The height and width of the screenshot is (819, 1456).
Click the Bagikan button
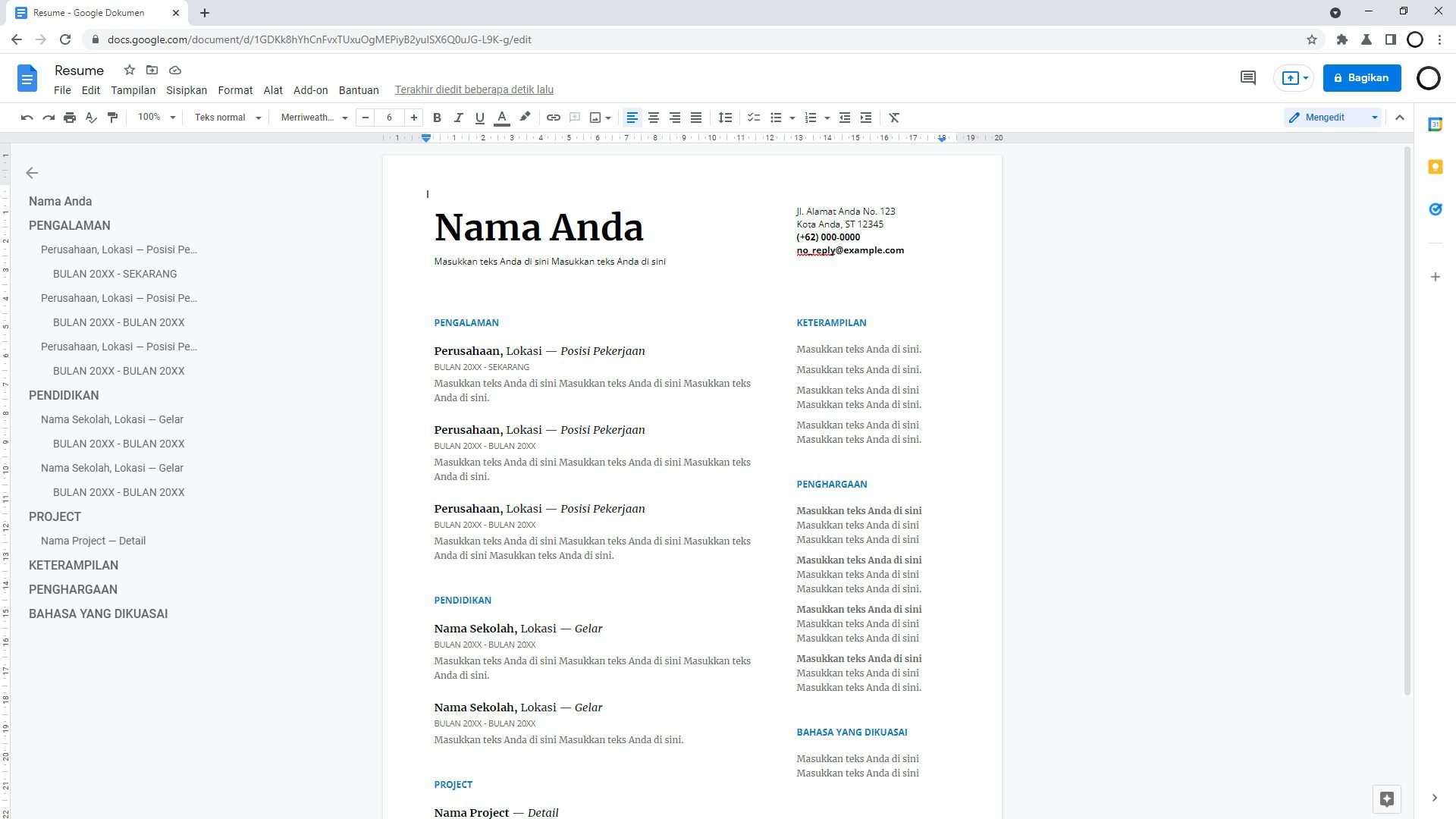coord(1362,77)
